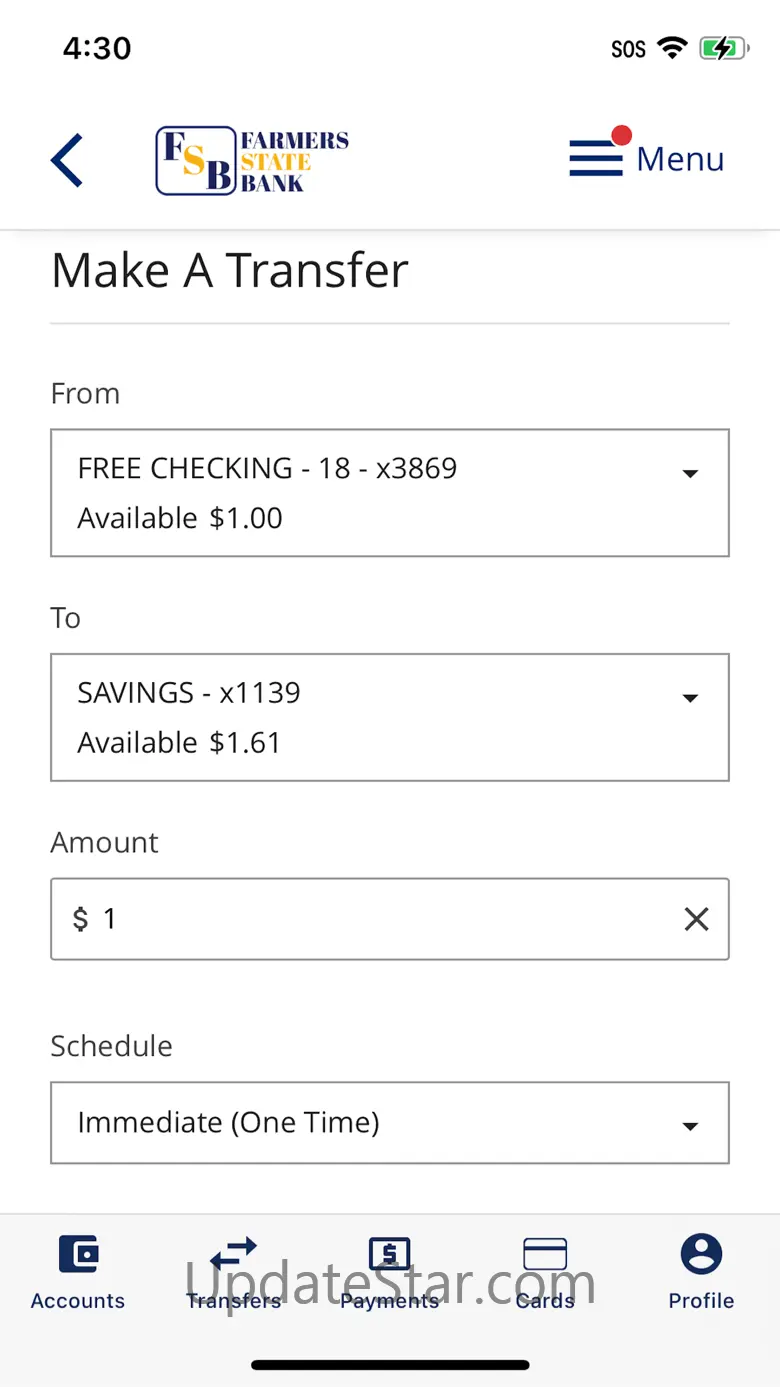Click the Amount input field
This screenshot has width=780, height=1387.
pos(380,919)
